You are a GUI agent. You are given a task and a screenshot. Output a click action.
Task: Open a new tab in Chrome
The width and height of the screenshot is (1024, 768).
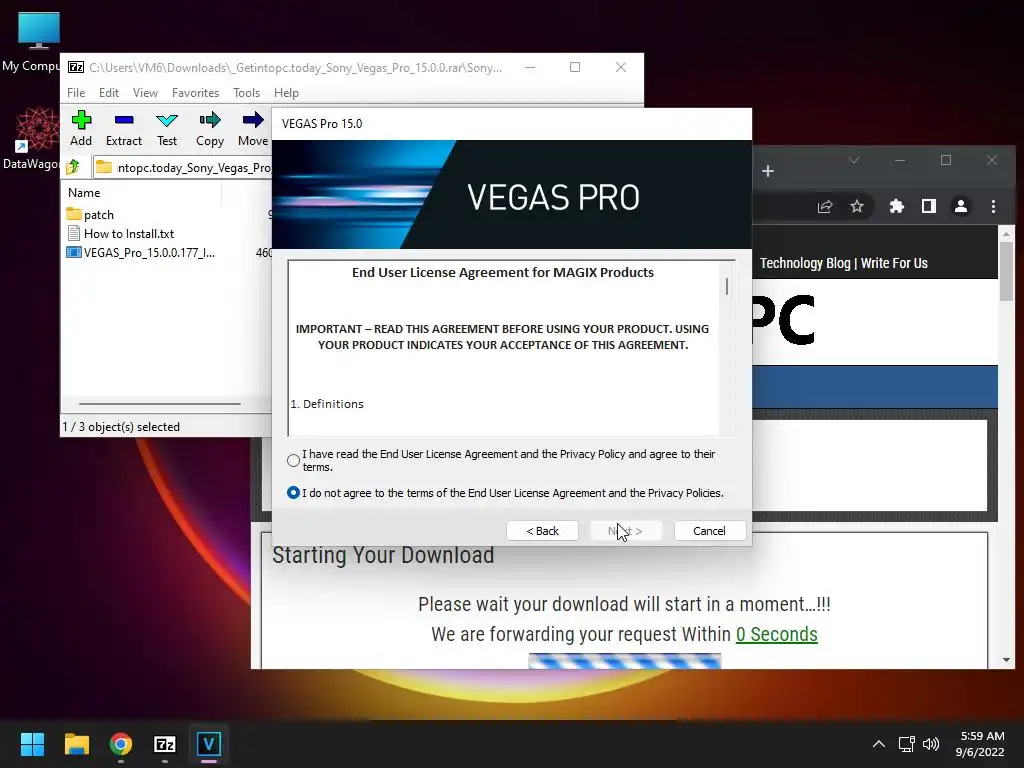pos(768,171)
